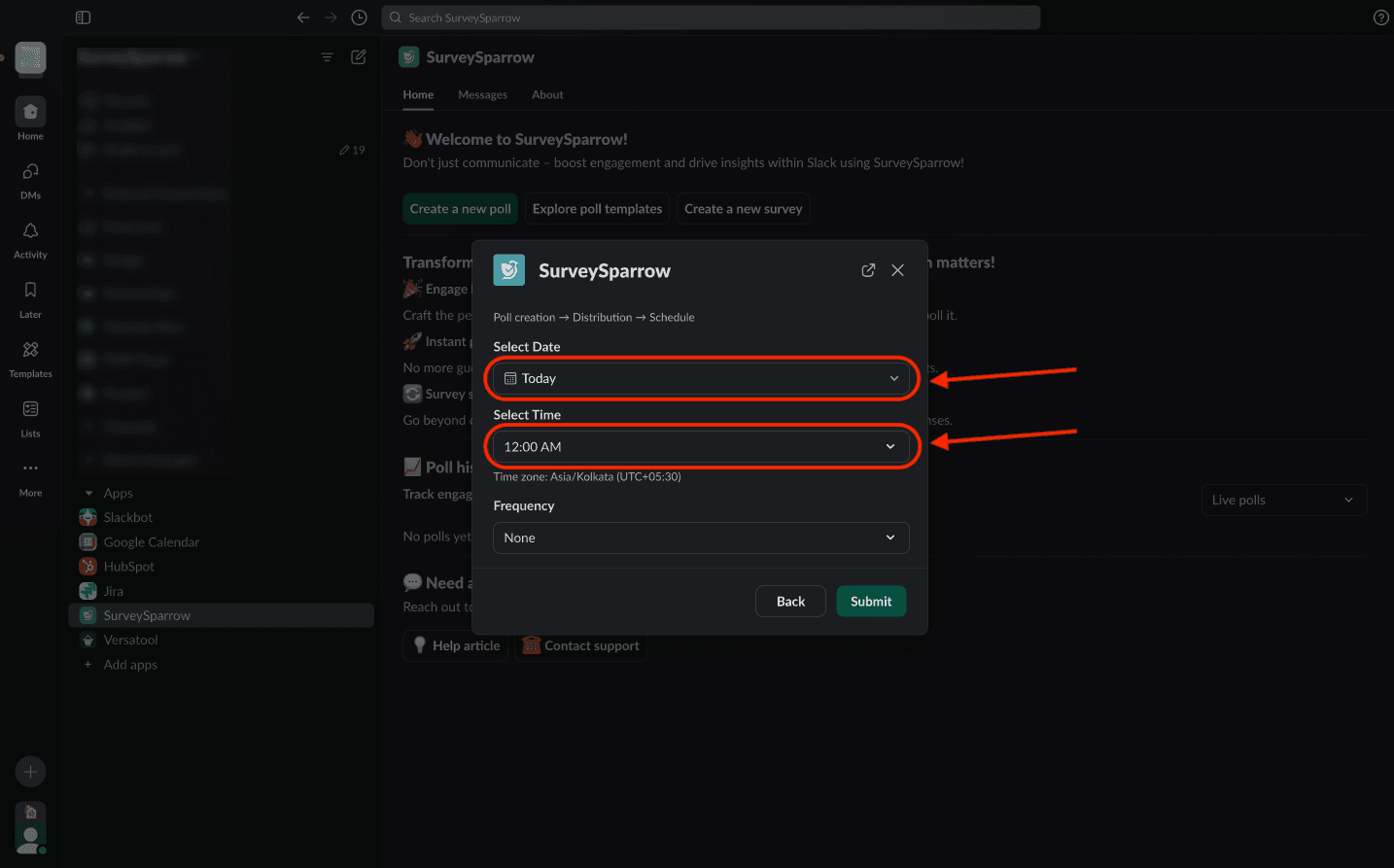Image resolution: width=1394 pixels, height=868 pixels.
Task: Click the Submit button in the dialog
Action: 870,602
